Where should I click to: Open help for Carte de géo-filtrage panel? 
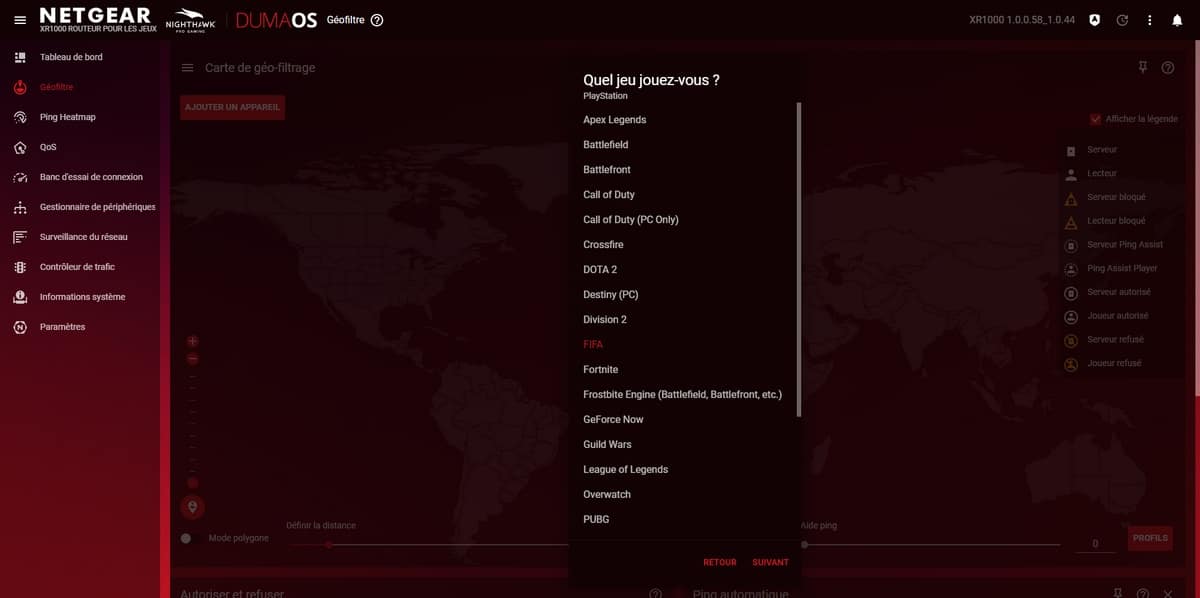pyautogui.click(x=1168, y=67)
